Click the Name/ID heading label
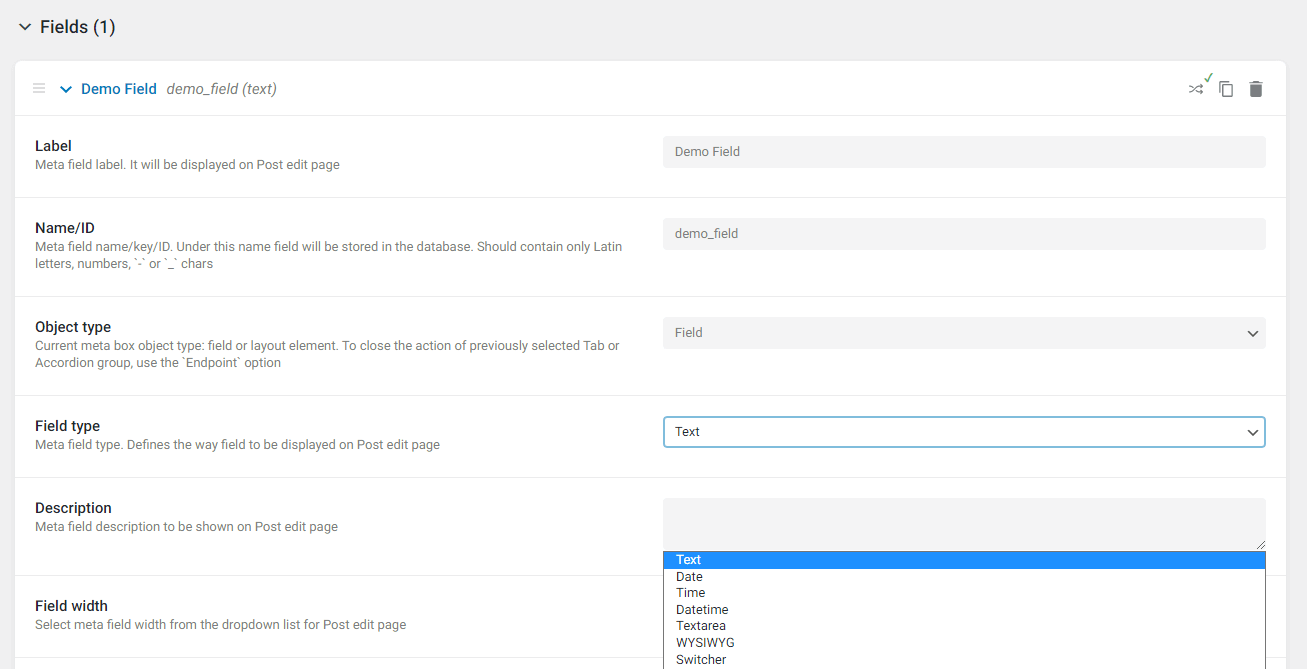1307x669 pixels. pos(65,228)
